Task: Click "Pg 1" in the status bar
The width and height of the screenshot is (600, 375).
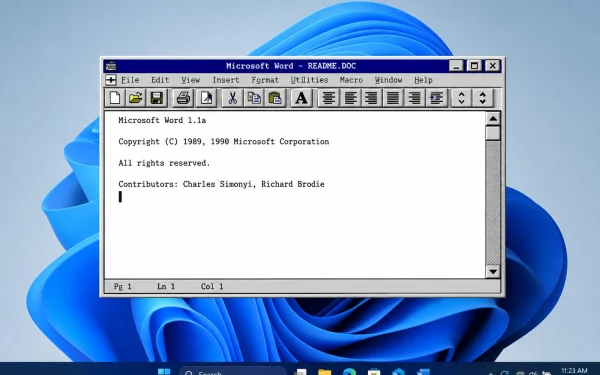Action: [122, 286]
